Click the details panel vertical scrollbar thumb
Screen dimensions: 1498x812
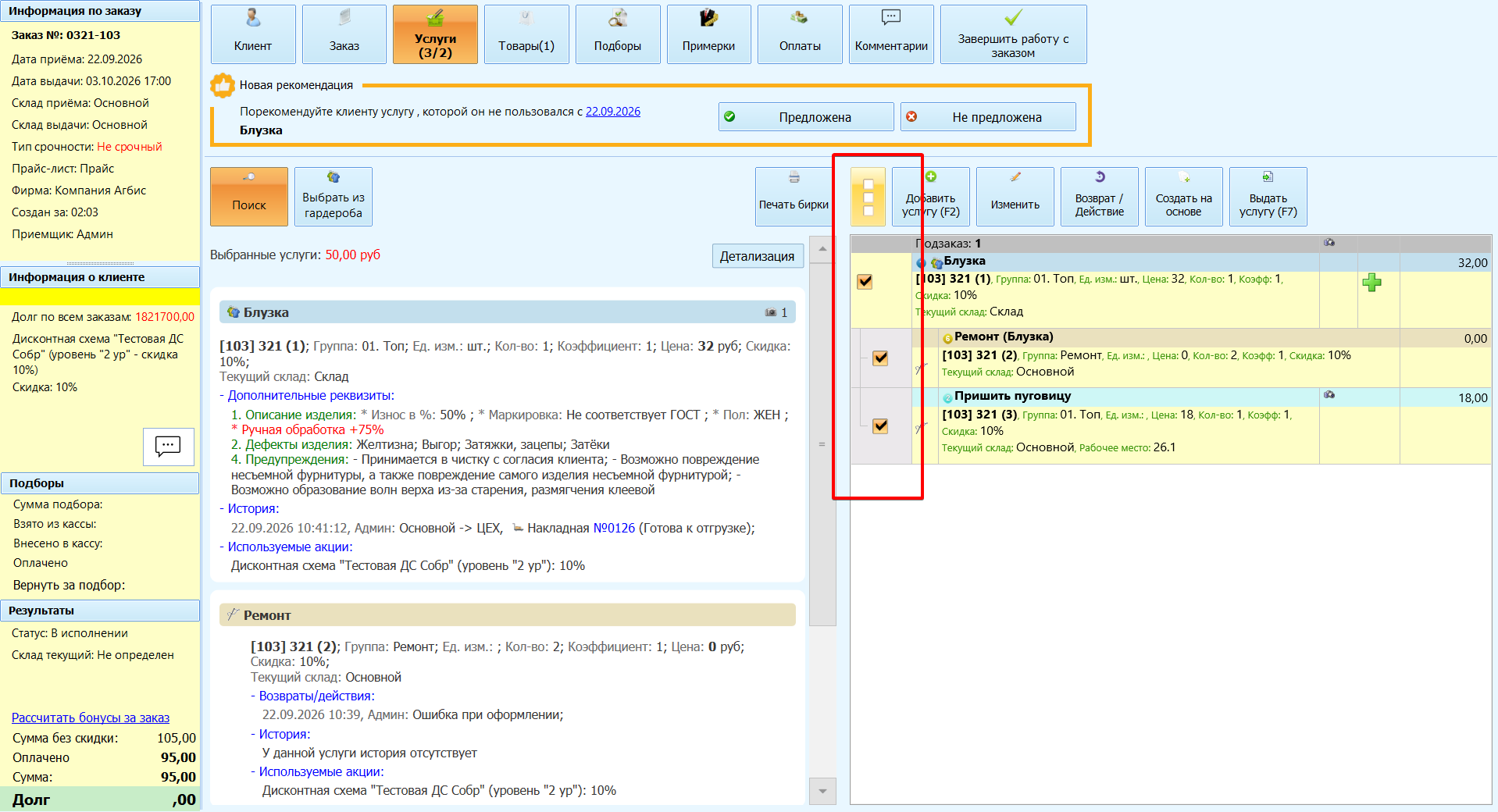(822, 443)
